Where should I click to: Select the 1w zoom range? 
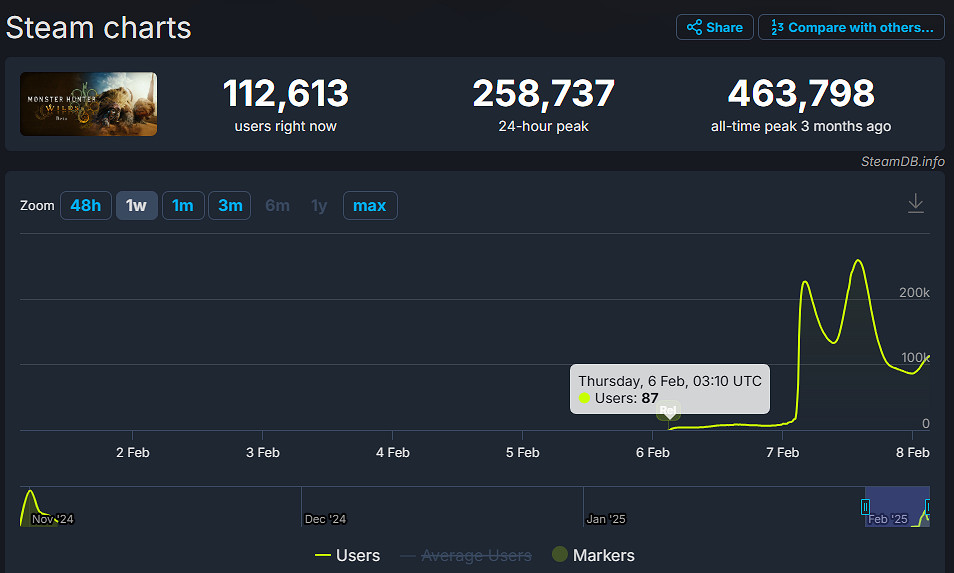[x=136, y=206]
